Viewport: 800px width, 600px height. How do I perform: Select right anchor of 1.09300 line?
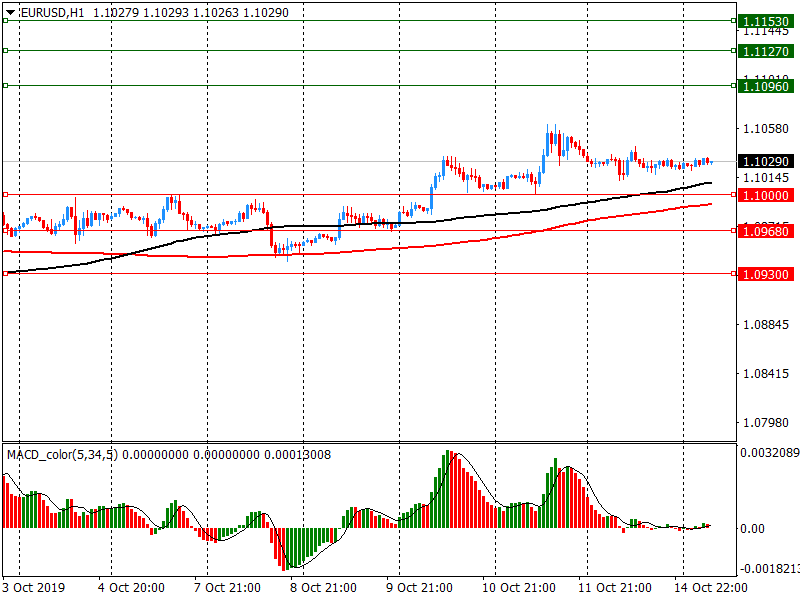point(734,273)
